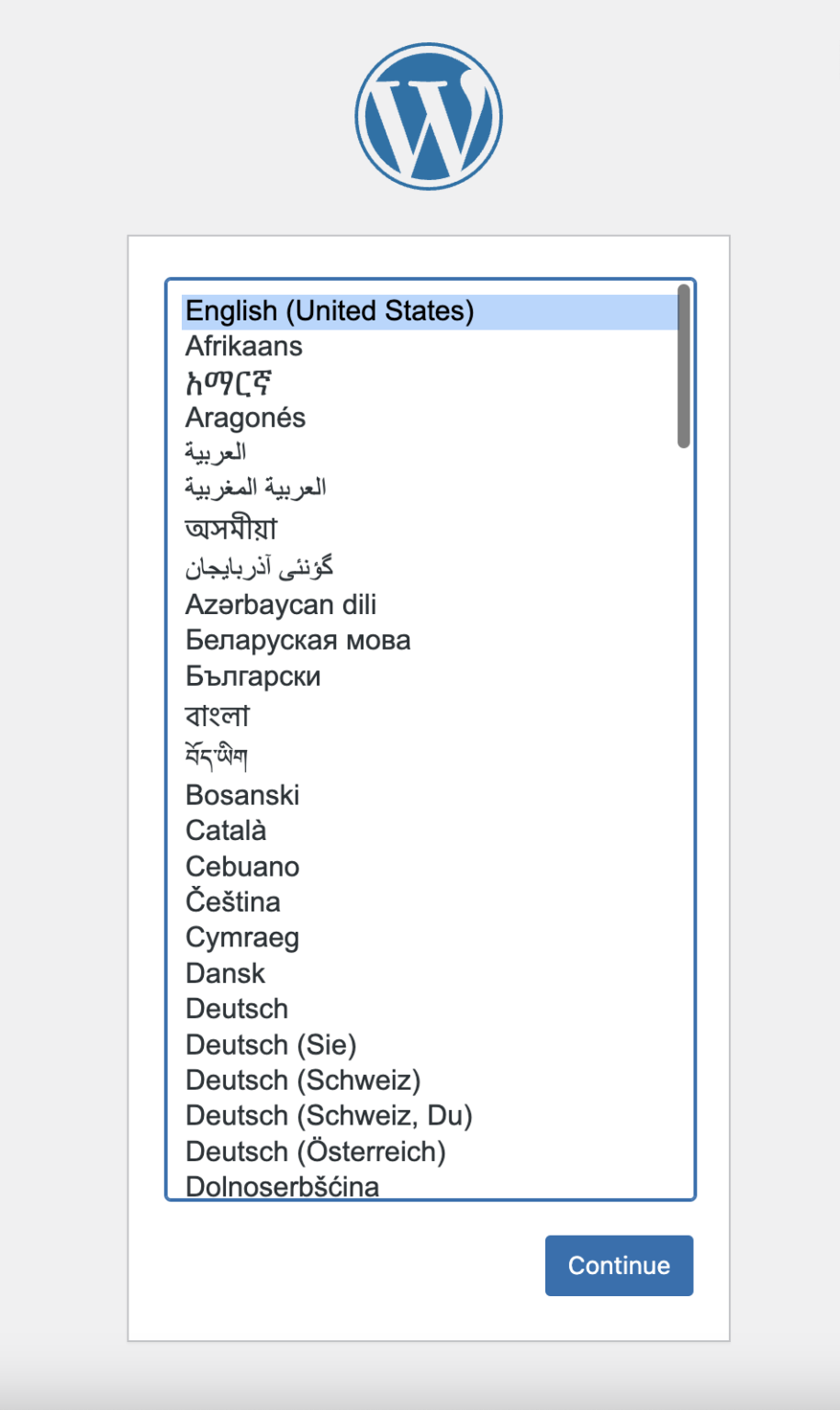Select Deutsch (Österreich) from the list
Image resolution: width=840 pixels, height=1410 pixels.
[316, 1151]
